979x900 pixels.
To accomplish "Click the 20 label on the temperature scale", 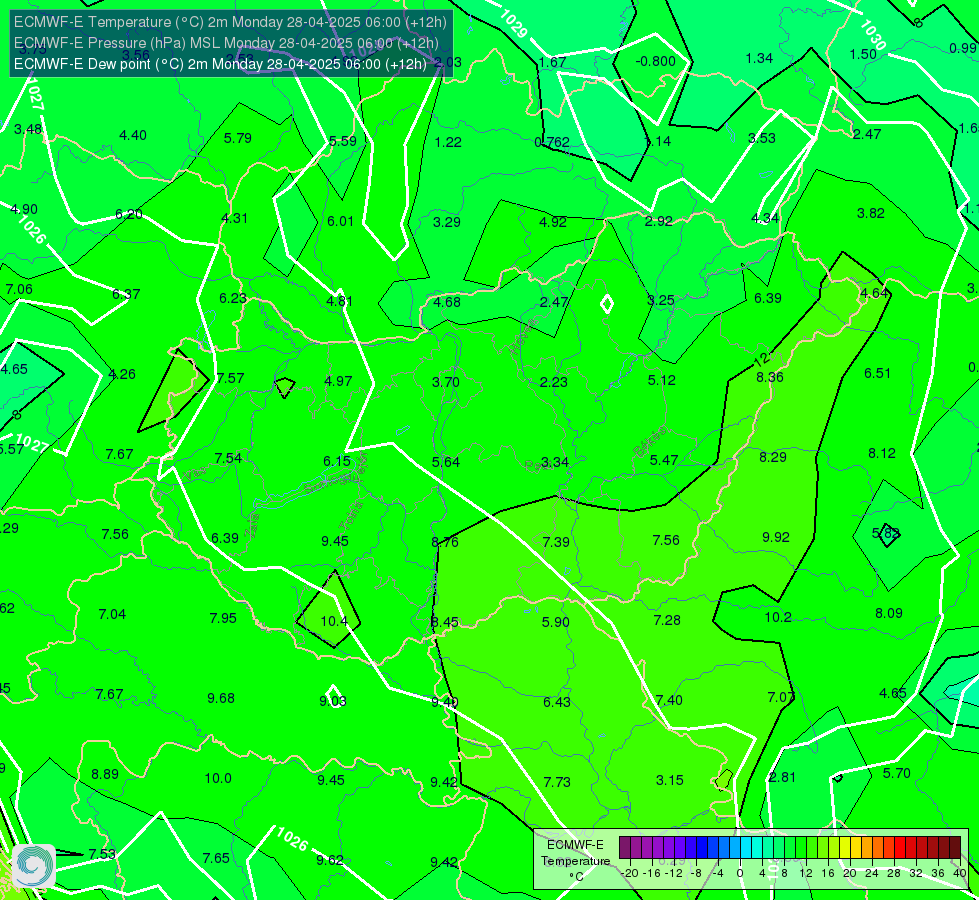I will (850, 873).
